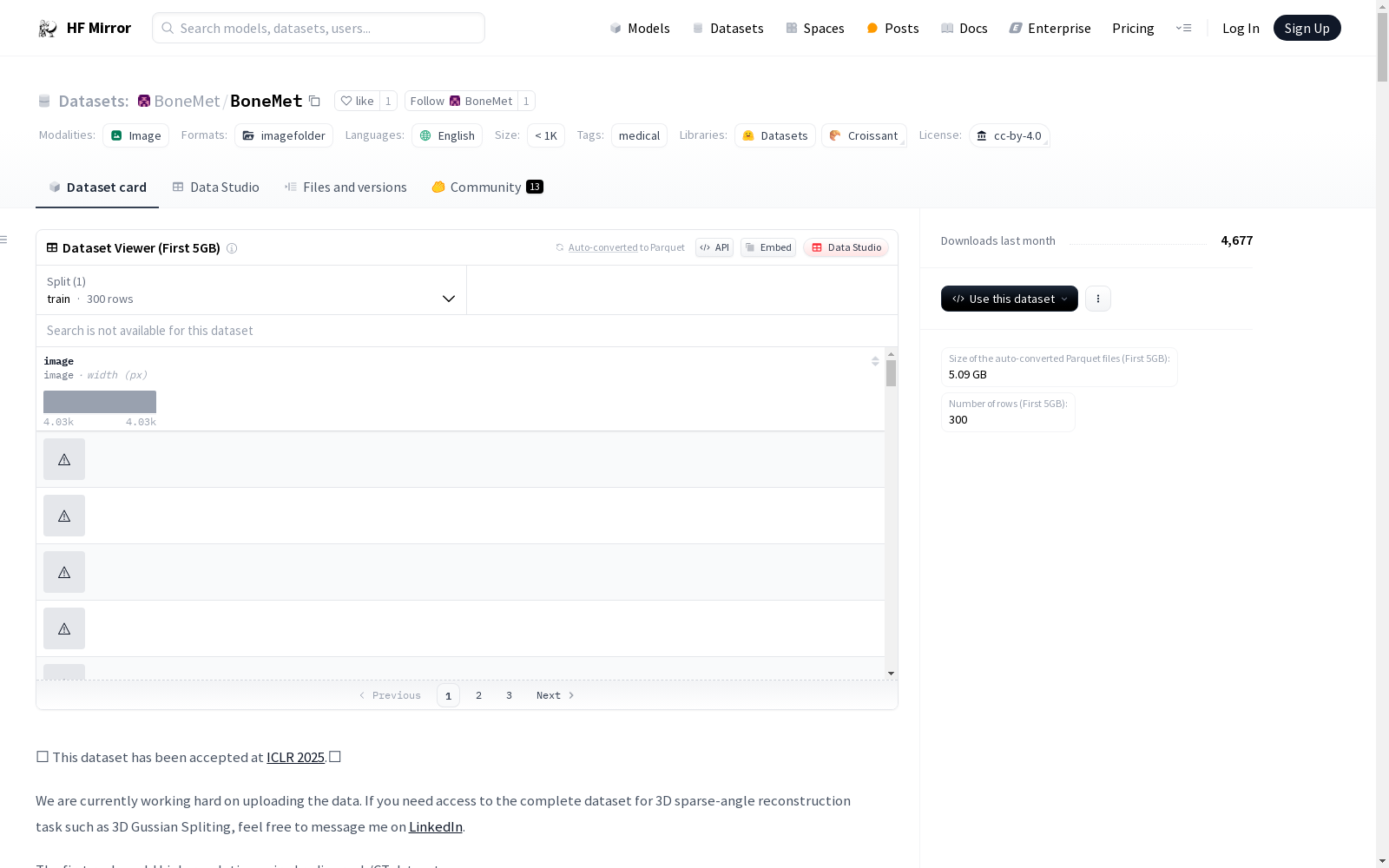Image resolution: width=1389 pixels, height=868 pixels.
Task: Click the image width histogram bar
Action: [100, 402]
